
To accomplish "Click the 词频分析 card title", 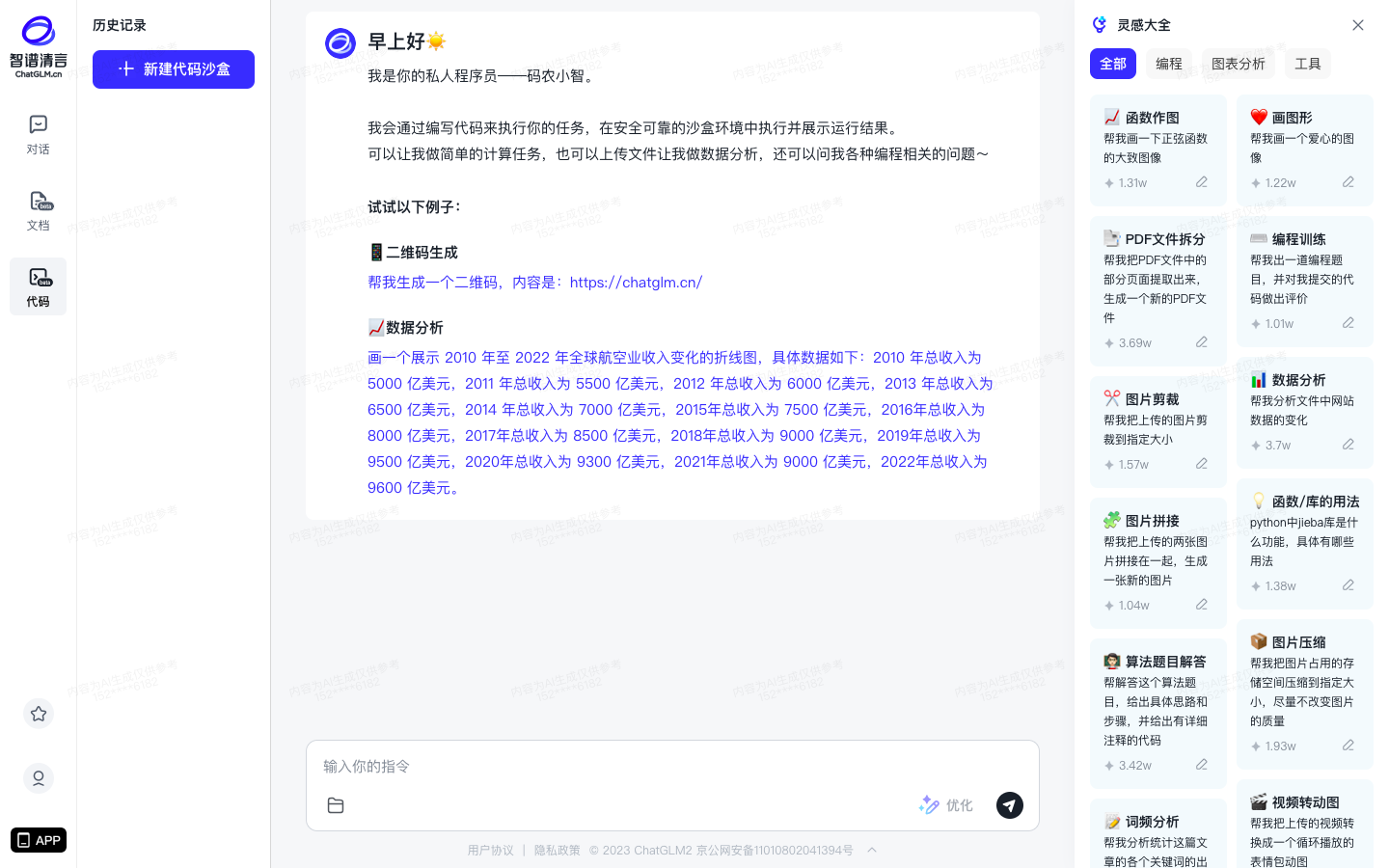I will 1153,822.
